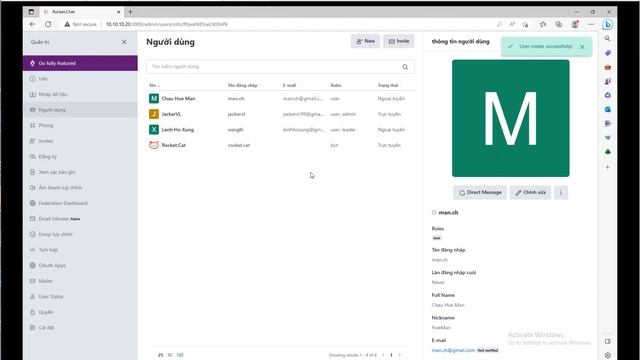Show 100 items per page
The height and width of the screenshot is (360, 640).
point(180,355)
